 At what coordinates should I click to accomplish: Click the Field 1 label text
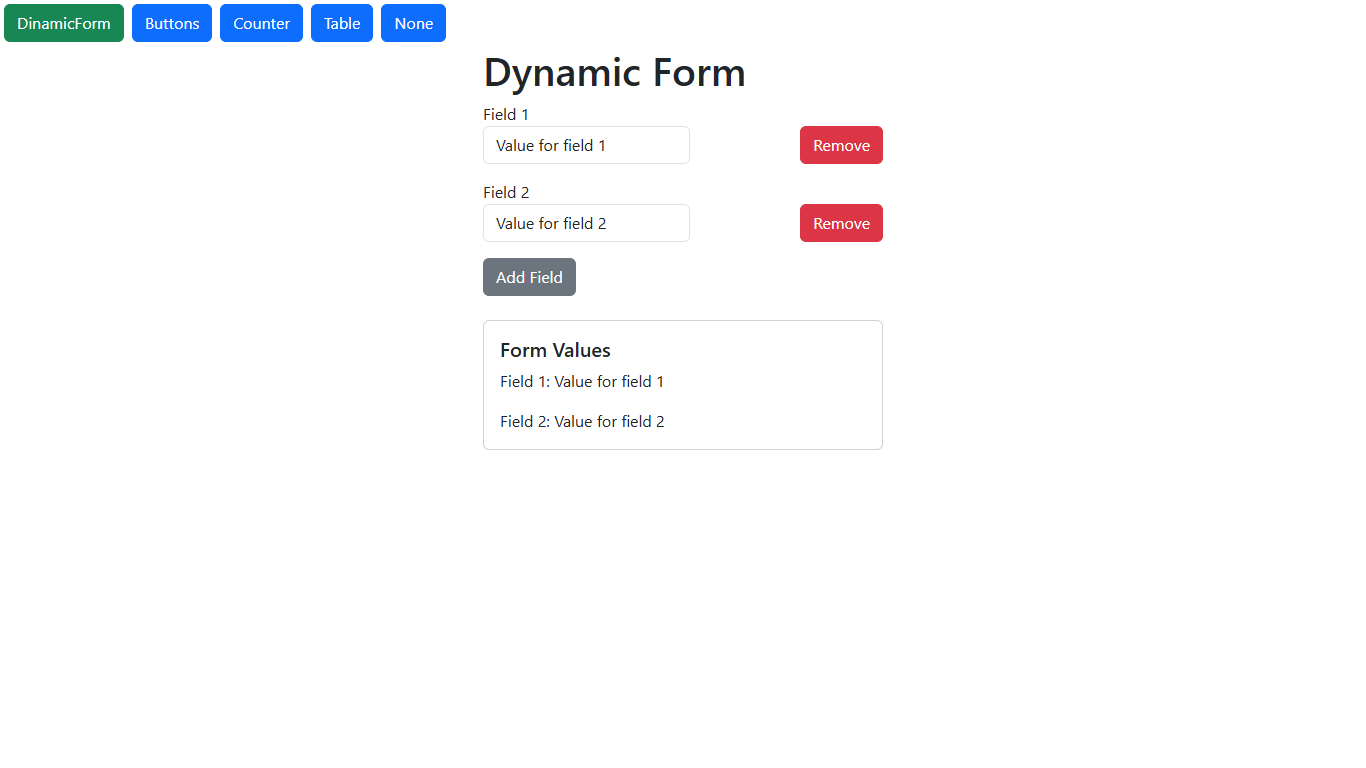coord(506,114)
